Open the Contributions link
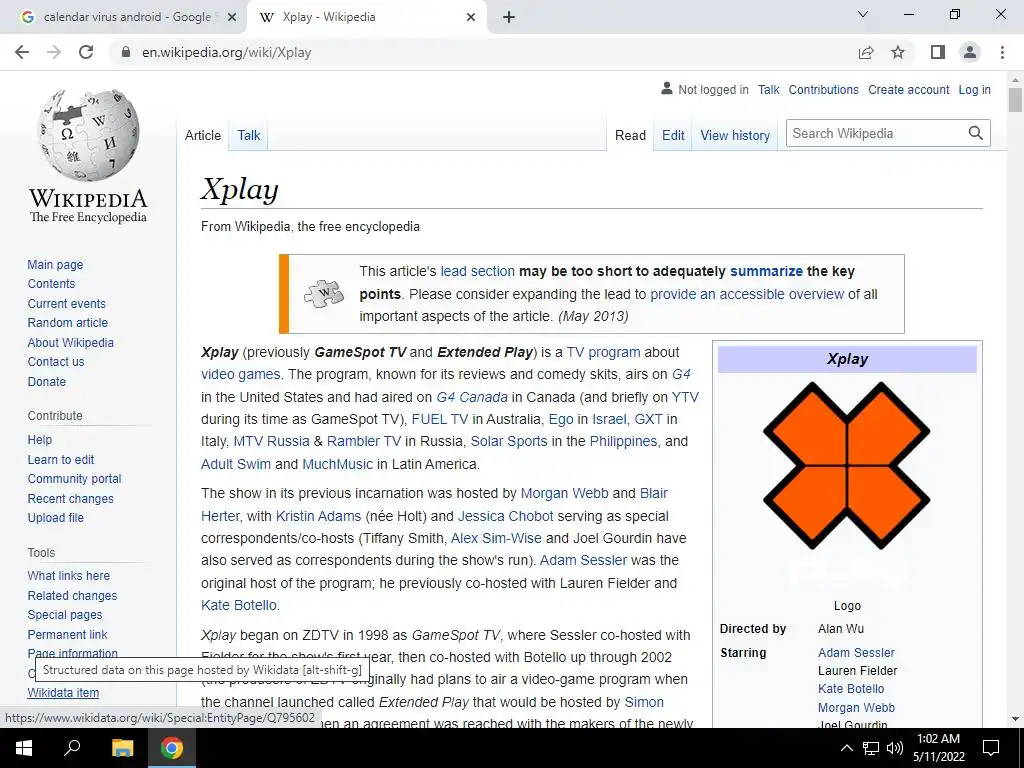This screenshot has height=768, width=1024. [x=823, y=89]
